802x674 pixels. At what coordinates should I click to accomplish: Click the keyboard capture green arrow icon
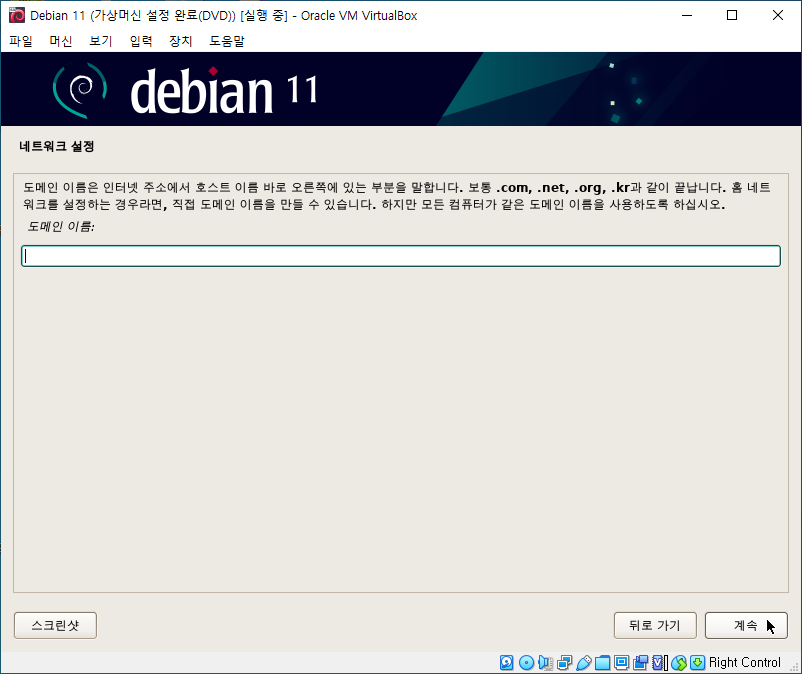(x=698, y=662)
